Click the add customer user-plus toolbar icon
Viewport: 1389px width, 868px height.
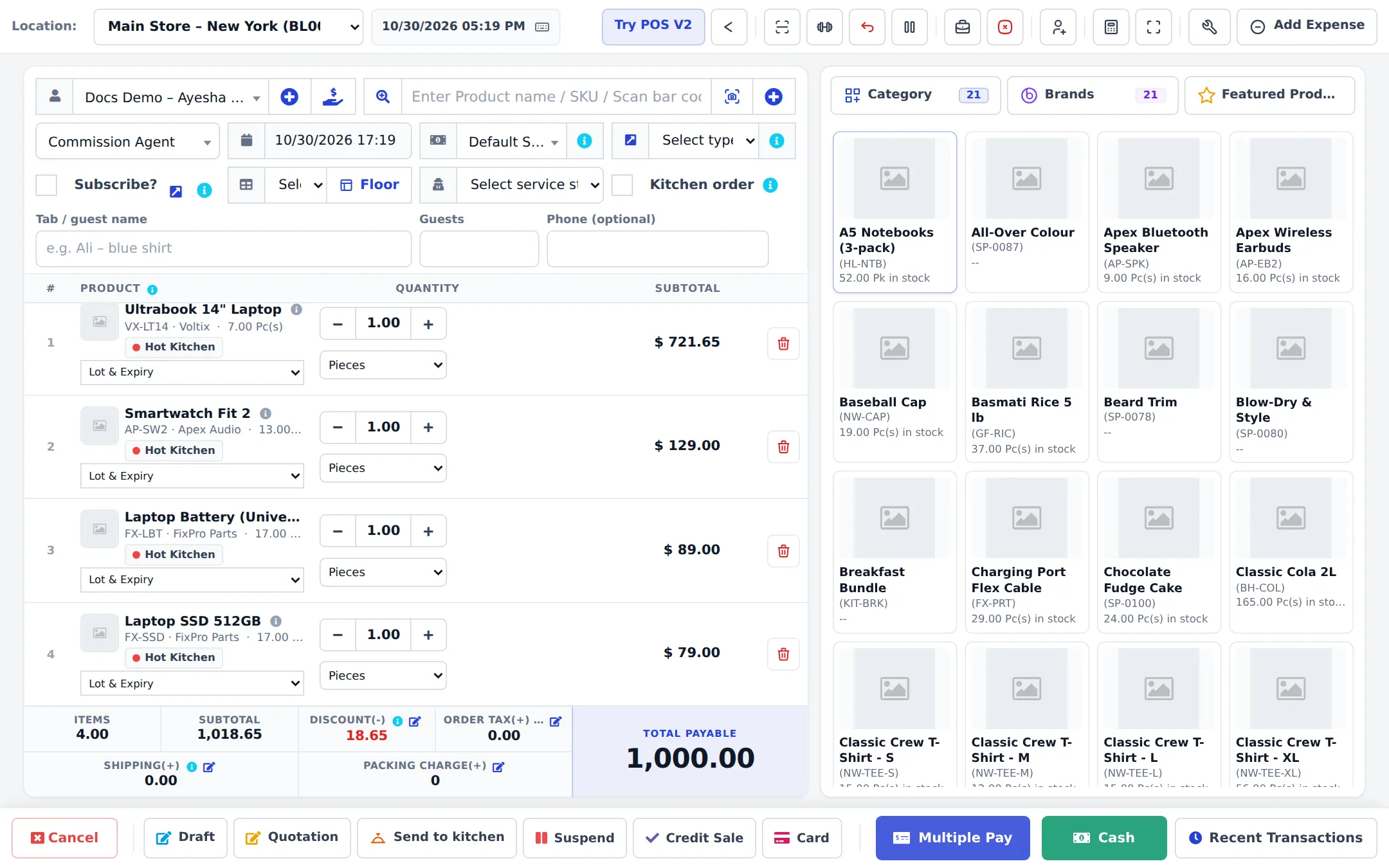point(1058,27)
